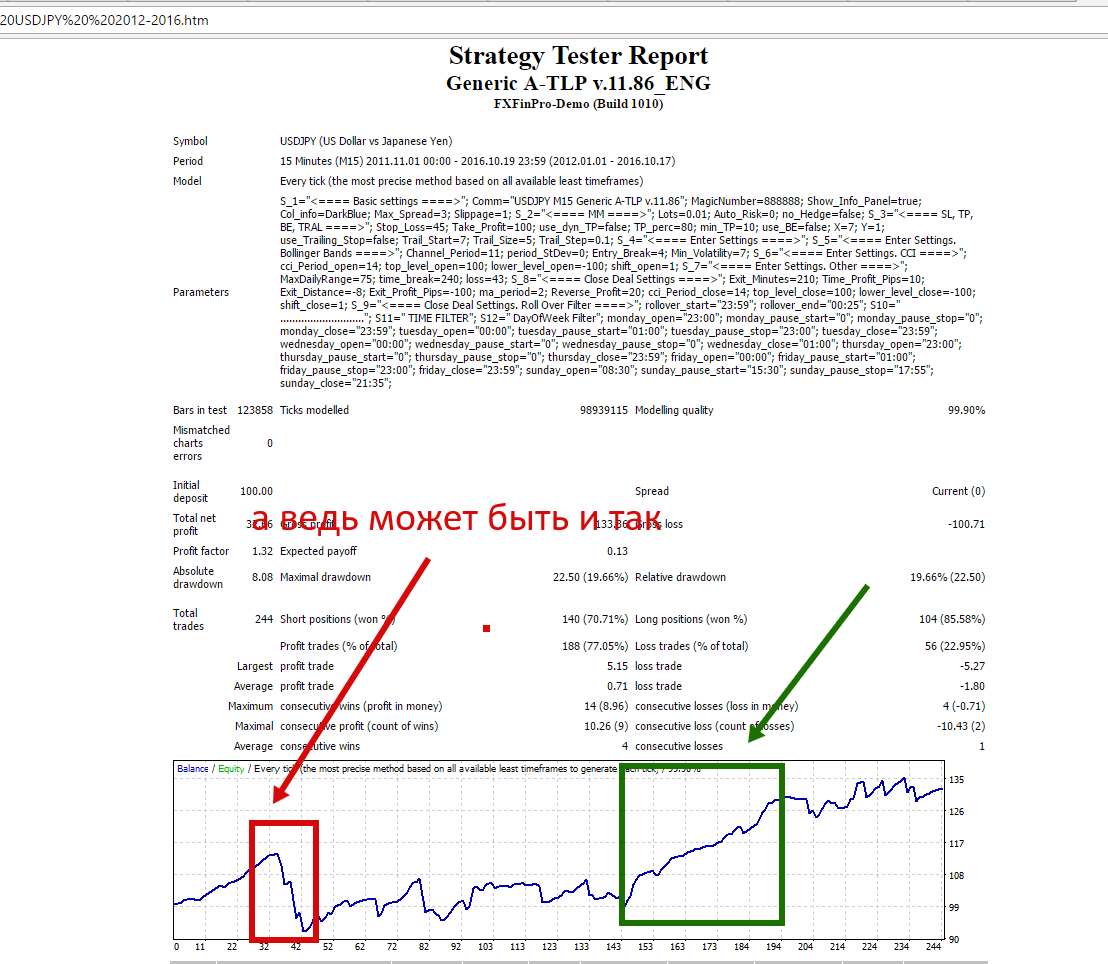This screenshot has width=1108, height=964.
Task: Click the 'Expected payoff' label
Action: (318, 551)
